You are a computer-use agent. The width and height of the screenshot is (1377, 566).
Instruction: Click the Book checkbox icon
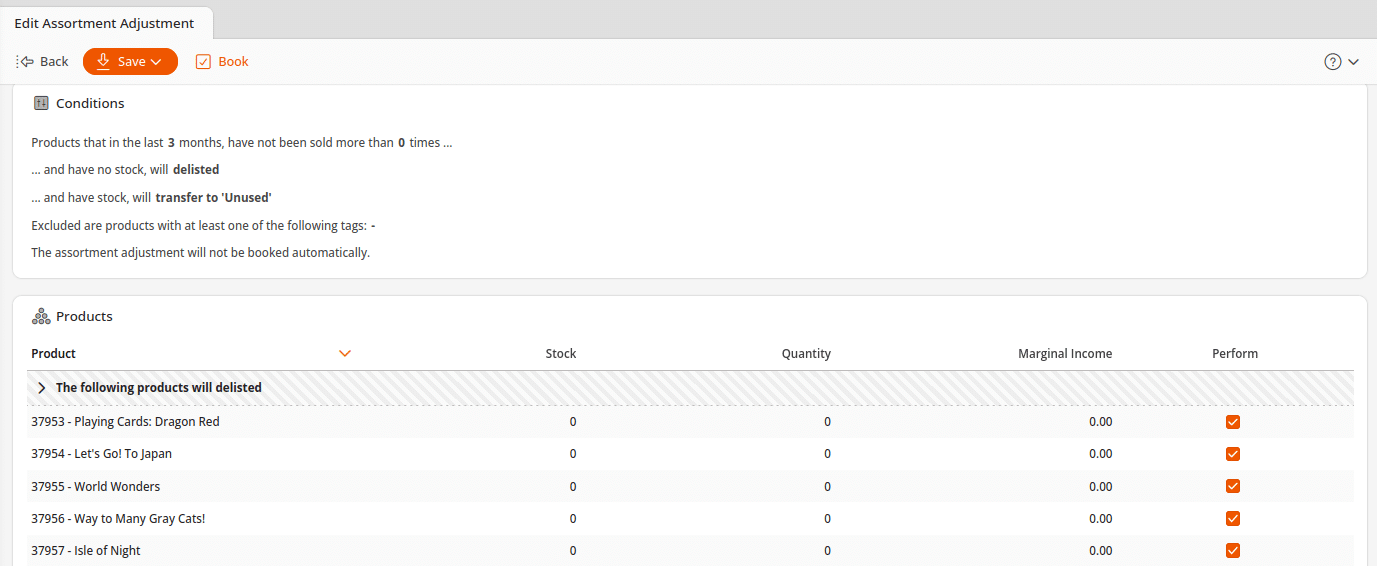pyautogui.click(x=203, y=62)
